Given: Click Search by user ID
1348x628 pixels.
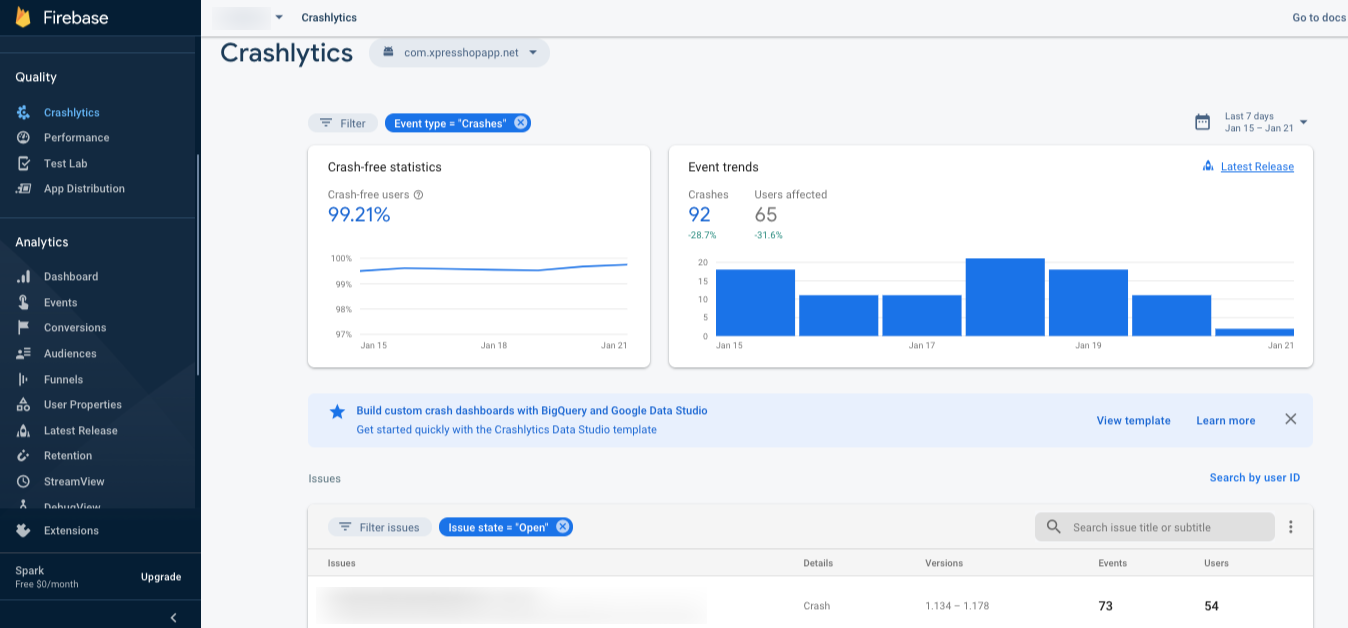Looking at the screenshot, I should [x=1255, y=478].
